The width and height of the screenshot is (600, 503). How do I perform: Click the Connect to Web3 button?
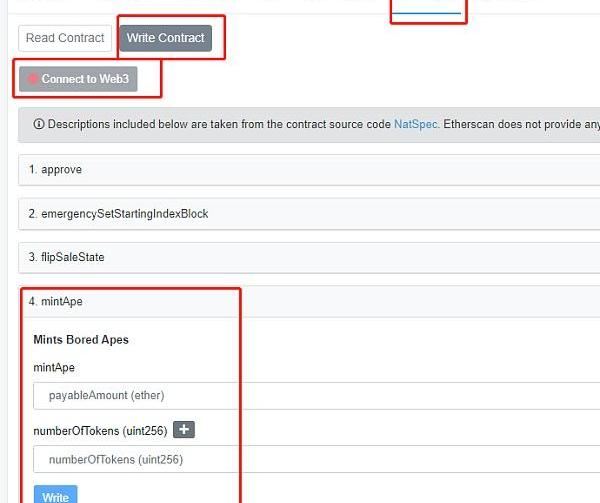pos(78,79)
